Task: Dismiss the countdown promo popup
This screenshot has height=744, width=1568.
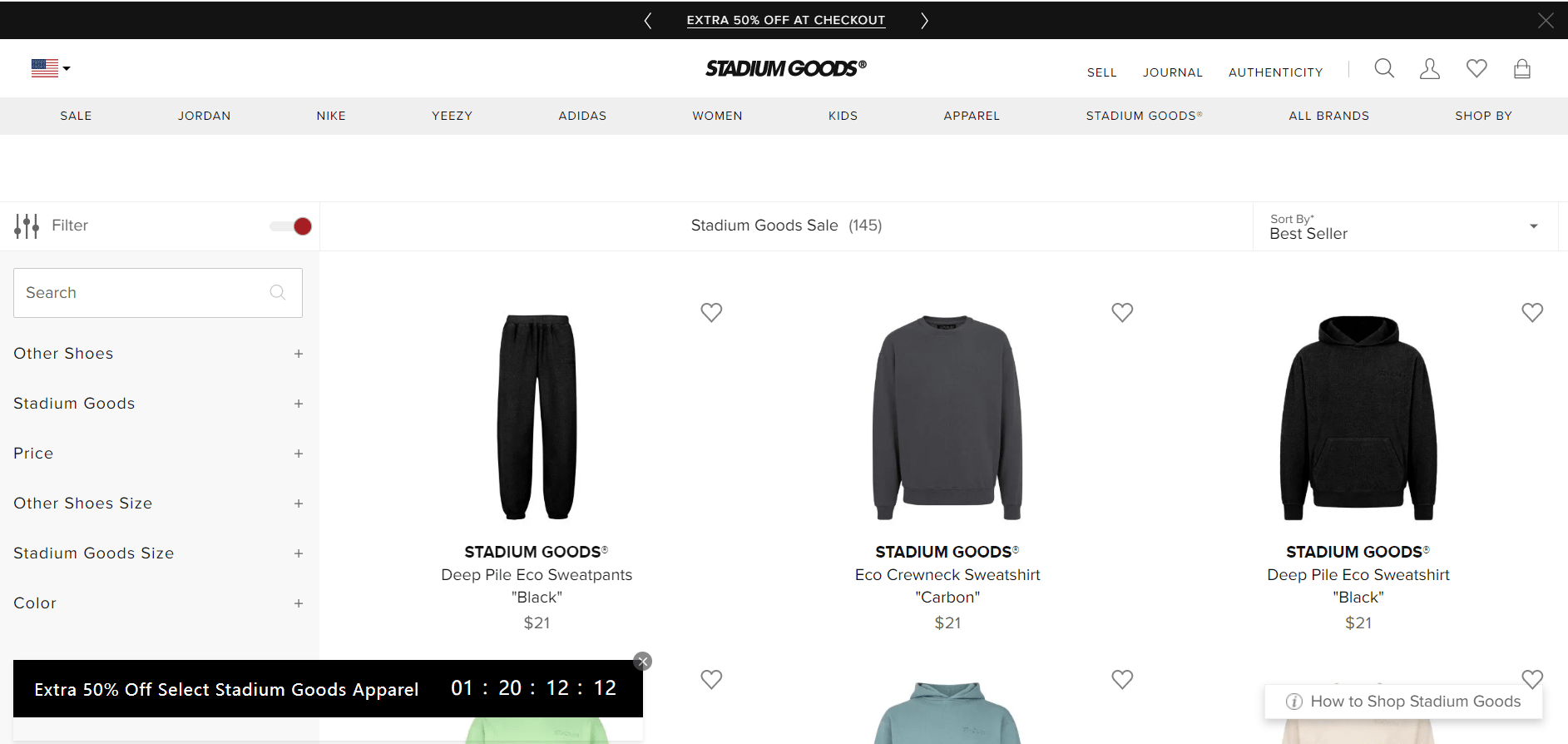Action: click(x=642, y=662)
